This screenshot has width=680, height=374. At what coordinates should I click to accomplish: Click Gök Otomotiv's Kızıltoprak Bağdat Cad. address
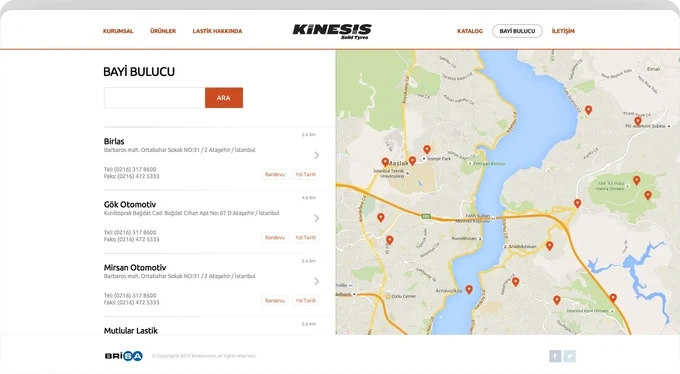[x=191, y=213]
